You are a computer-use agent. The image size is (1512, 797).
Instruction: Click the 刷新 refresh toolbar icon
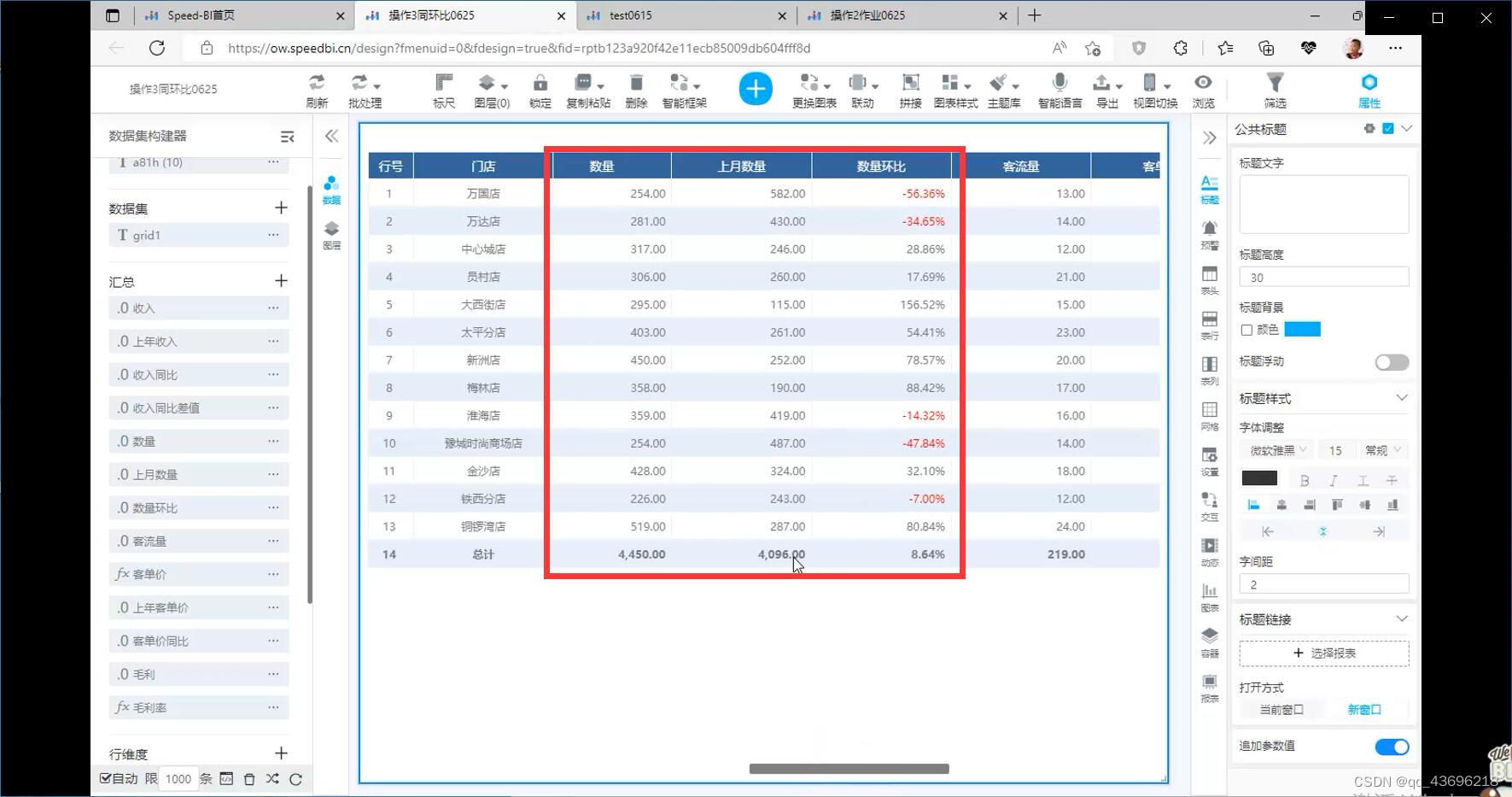[317, 90]
